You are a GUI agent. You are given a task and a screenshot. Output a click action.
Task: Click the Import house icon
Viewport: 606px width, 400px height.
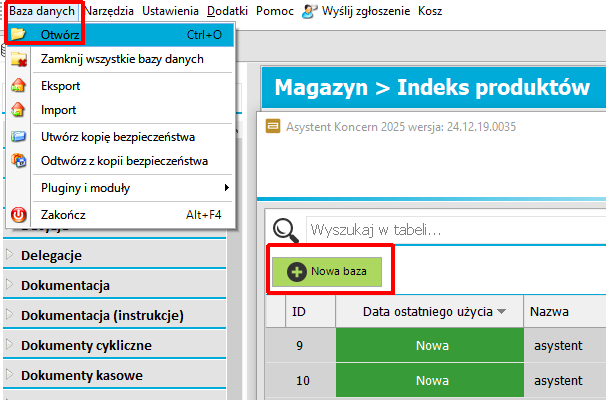coord(18,110)
